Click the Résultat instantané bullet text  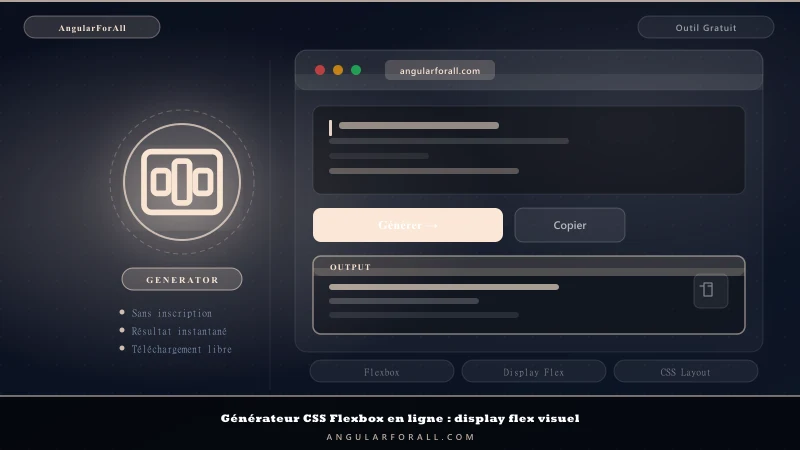point(179,331)
